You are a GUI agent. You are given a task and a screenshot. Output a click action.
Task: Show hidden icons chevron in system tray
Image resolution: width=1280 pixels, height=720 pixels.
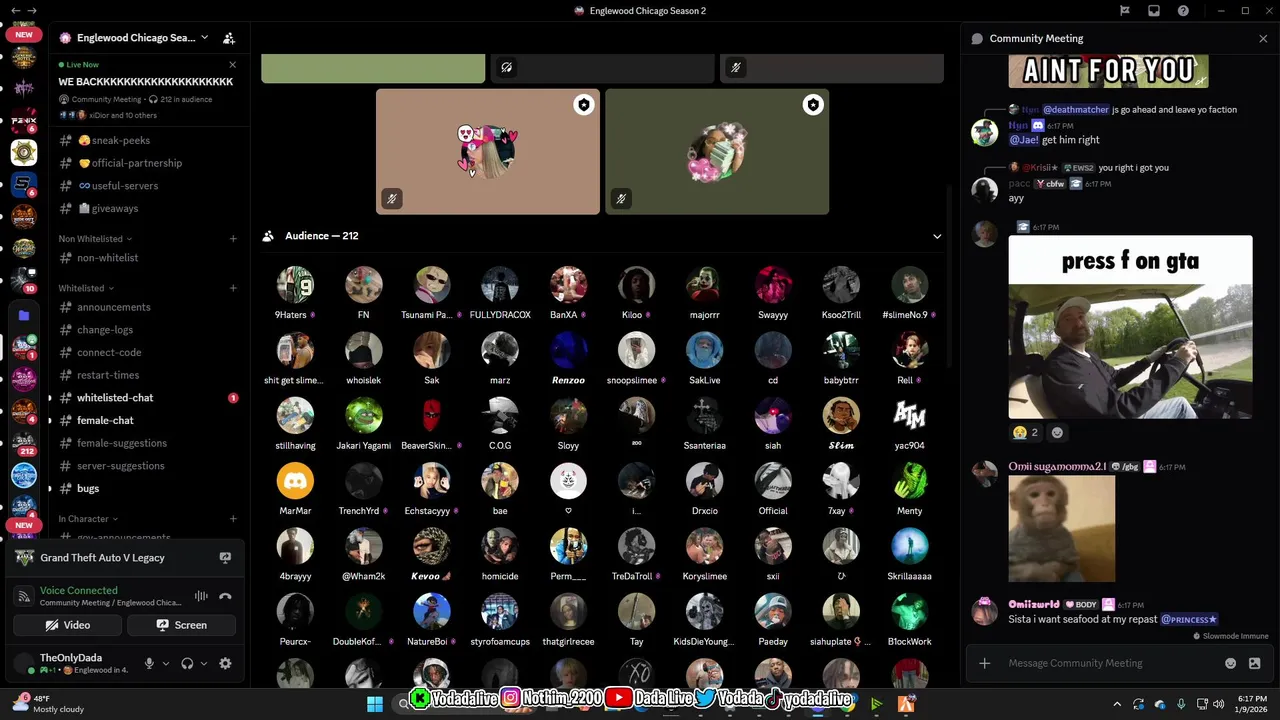click(1117, 704)
